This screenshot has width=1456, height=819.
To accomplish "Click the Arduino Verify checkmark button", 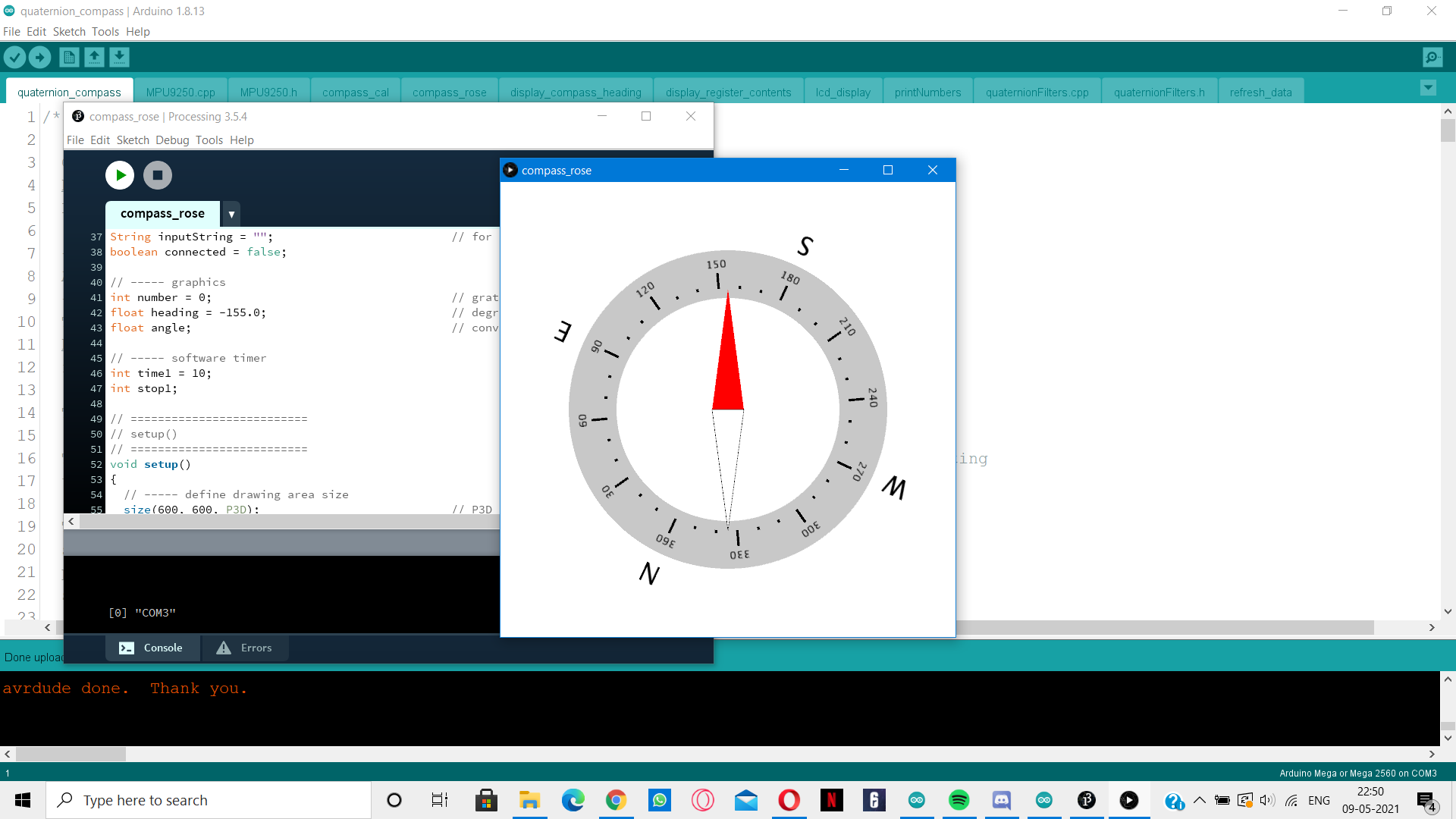I will (x=14, y=57).
